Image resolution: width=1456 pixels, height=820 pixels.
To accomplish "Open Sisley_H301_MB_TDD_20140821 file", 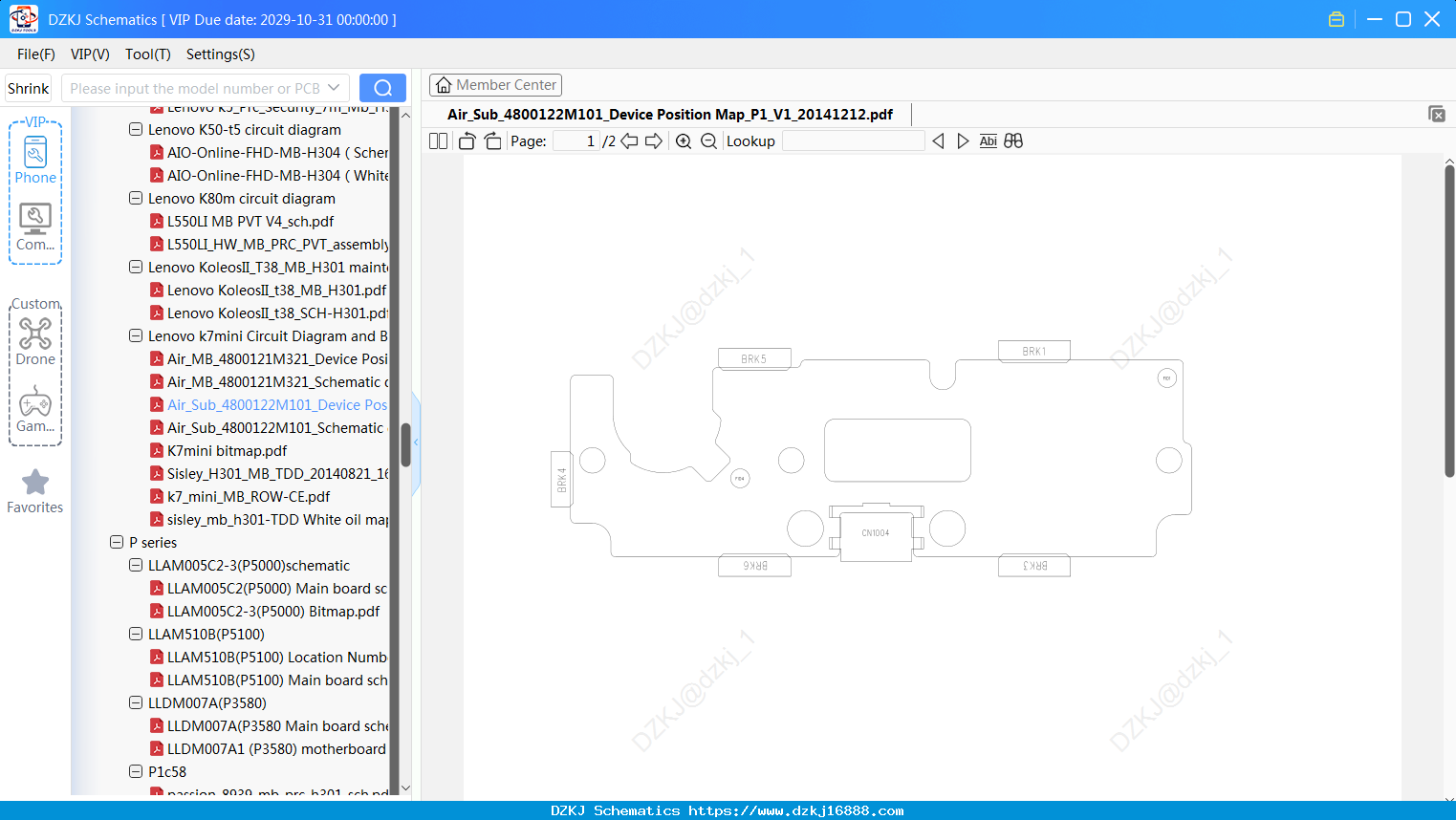I will pos(277,473).
